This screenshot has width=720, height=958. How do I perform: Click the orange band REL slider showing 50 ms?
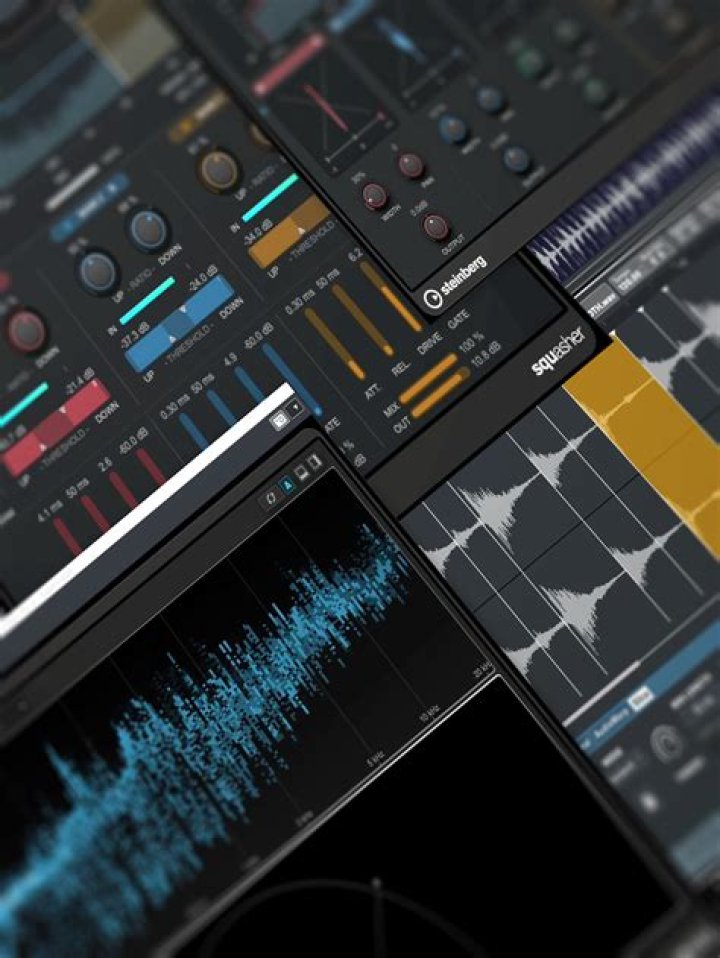pos(362,320)
